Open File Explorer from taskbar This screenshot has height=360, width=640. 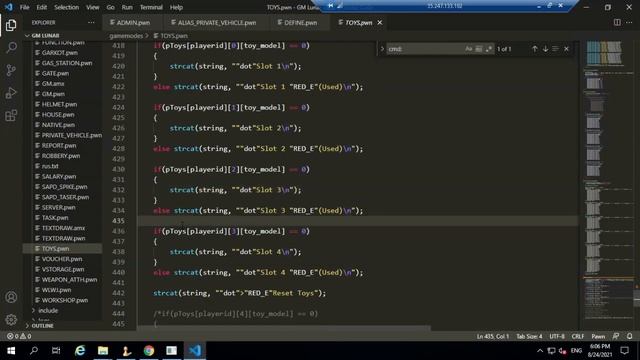click(x=103, y=351)
